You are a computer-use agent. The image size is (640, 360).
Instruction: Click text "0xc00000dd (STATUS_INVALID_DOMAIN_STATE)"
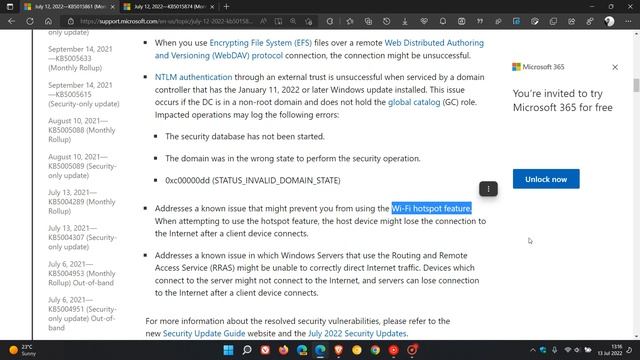[x=253, y=180]
